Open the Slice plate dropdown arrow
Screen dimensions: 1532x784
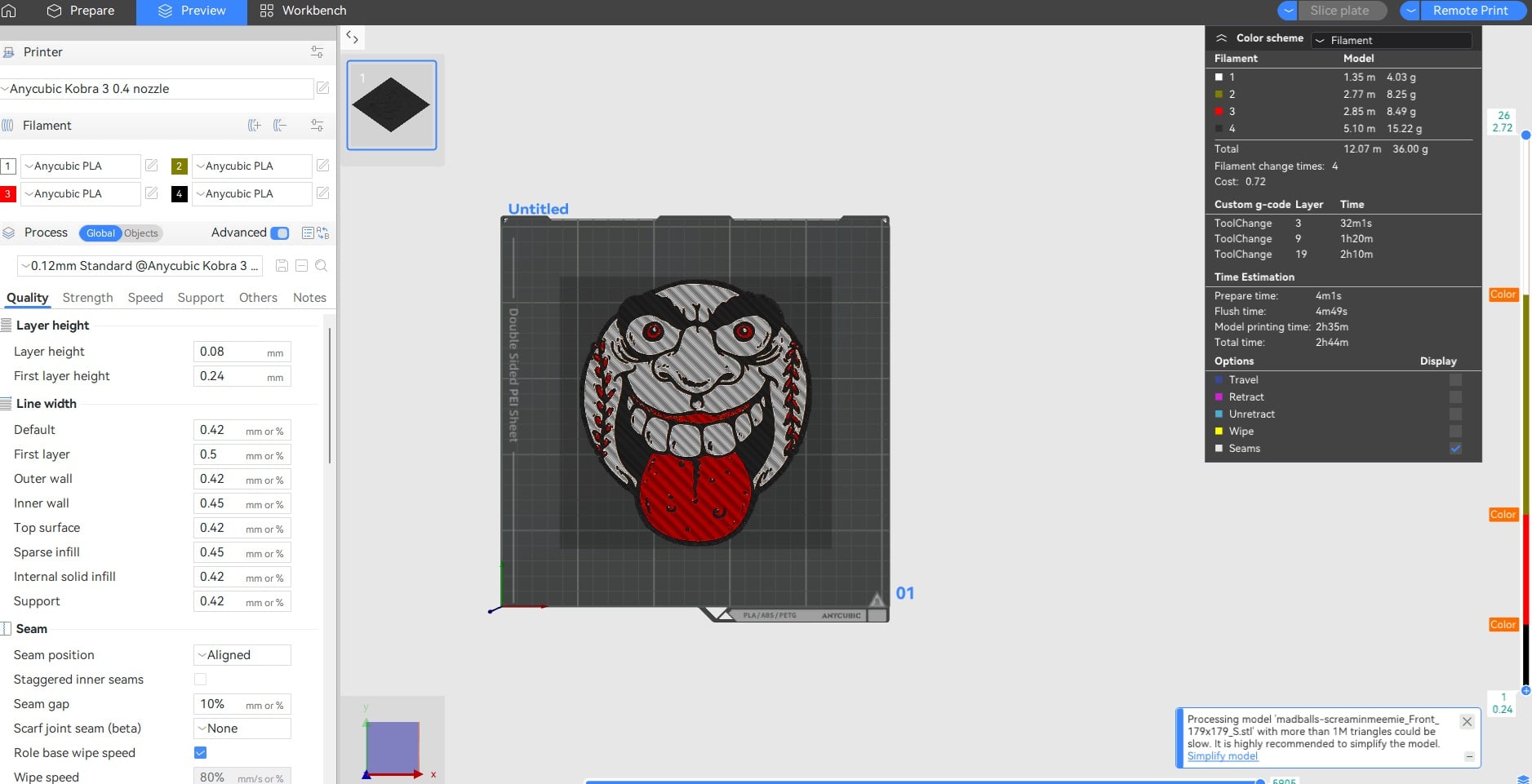(x=1288, y=11)
